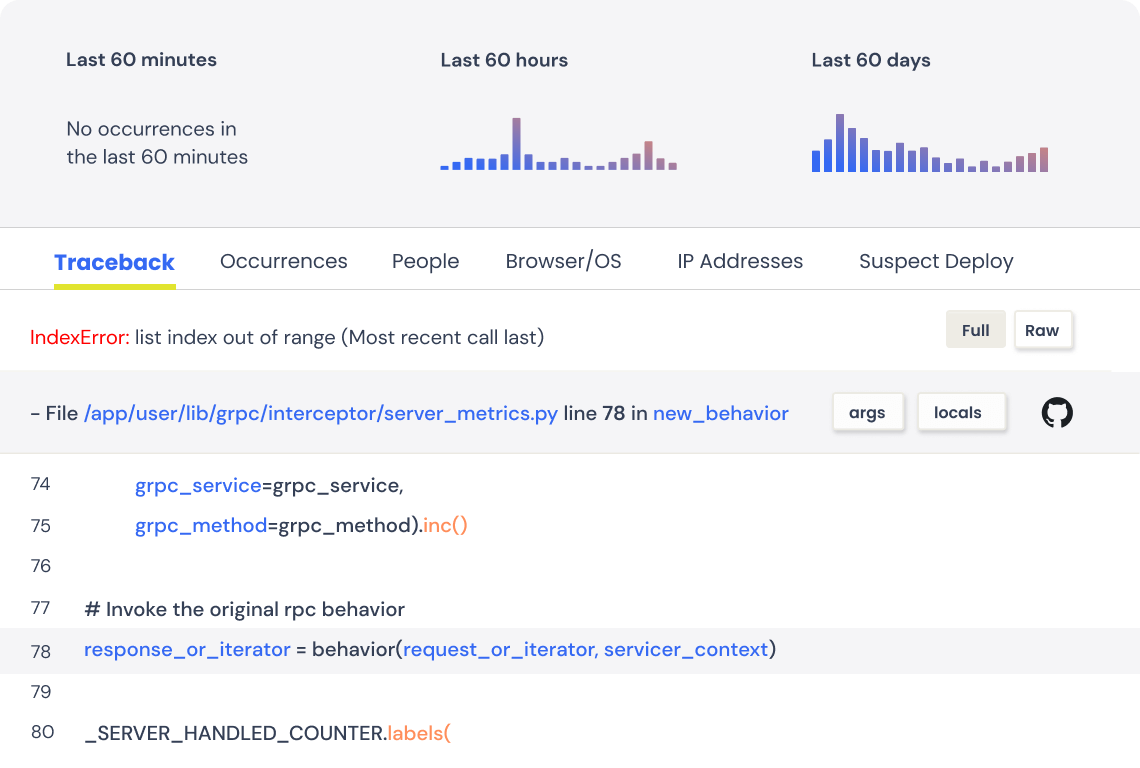The width and height of the screenshot is (1140, 768).
Task: Open the IP Addresses tab
Action: 739,261
